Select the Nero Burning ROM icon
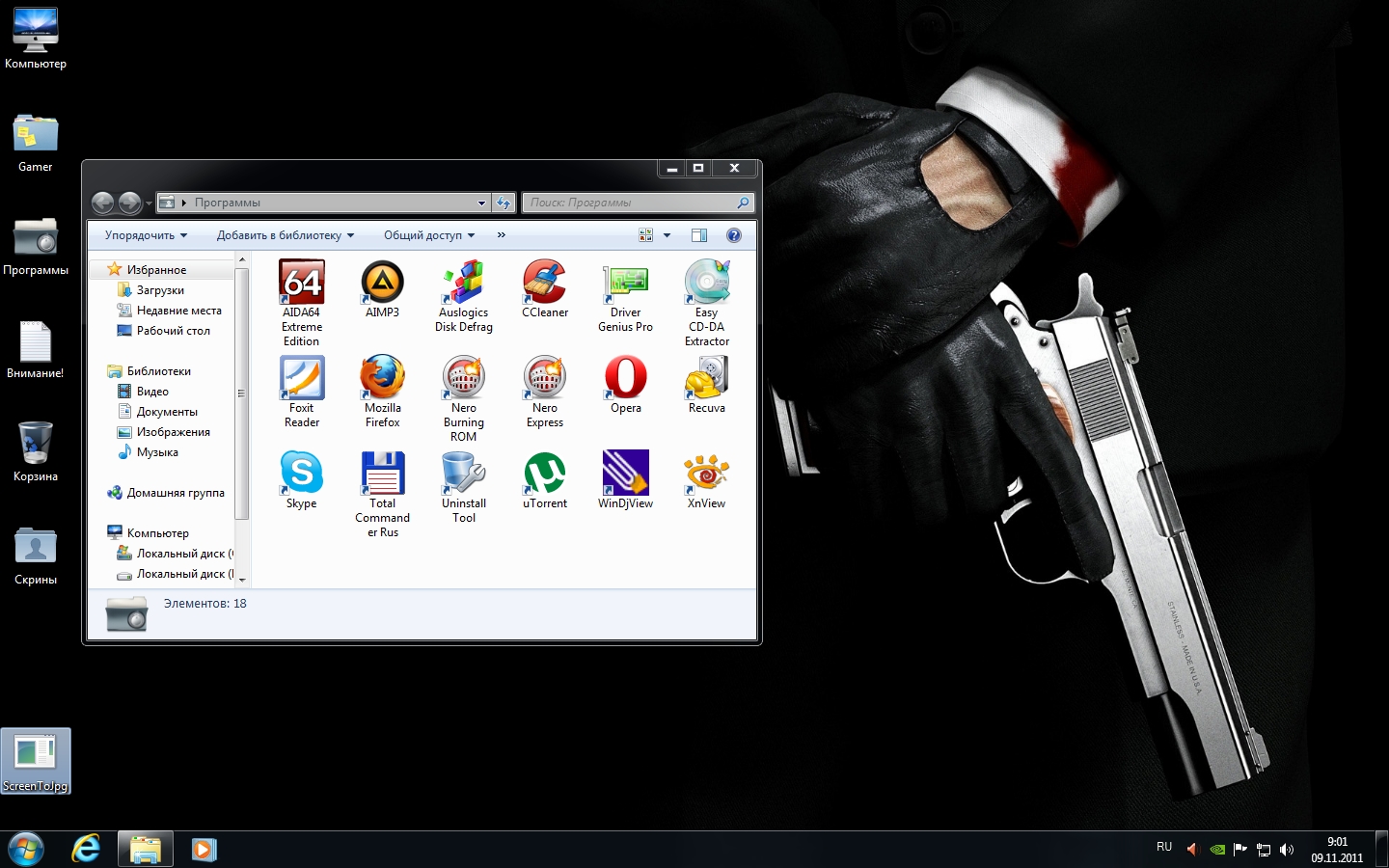1389x868 pixels. 464,398
